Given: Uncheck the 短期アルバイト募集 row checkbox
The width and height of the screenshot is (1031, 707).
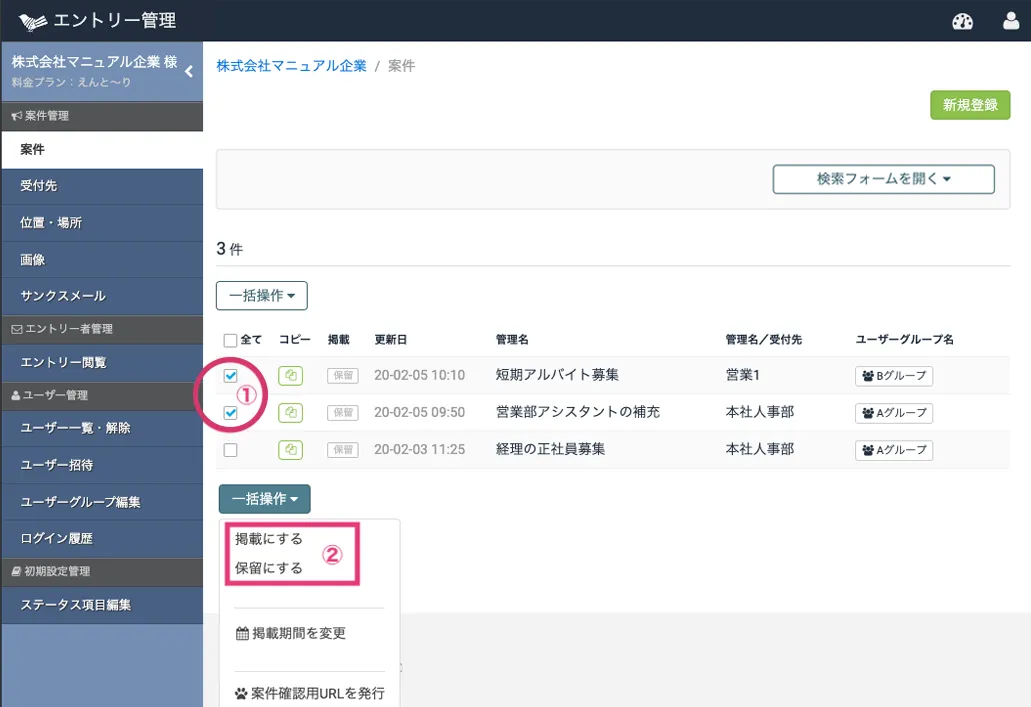Looking at the screenshot, I should tap(231, 376).
